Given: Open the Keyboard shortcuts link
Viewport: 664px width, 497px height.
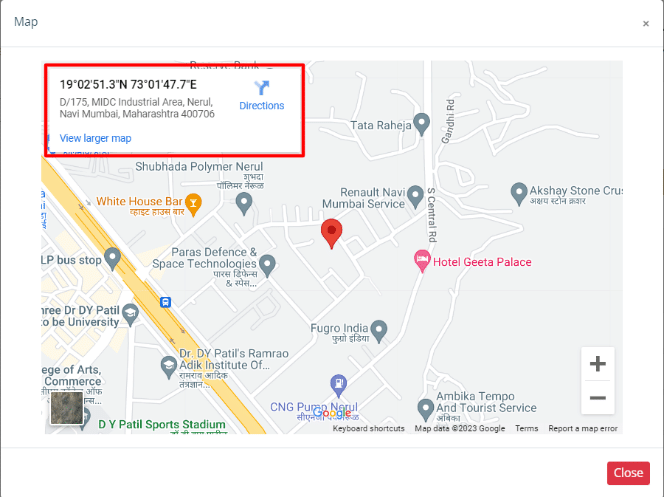Looking at the screenshot, I should click(x=368, y=428).
